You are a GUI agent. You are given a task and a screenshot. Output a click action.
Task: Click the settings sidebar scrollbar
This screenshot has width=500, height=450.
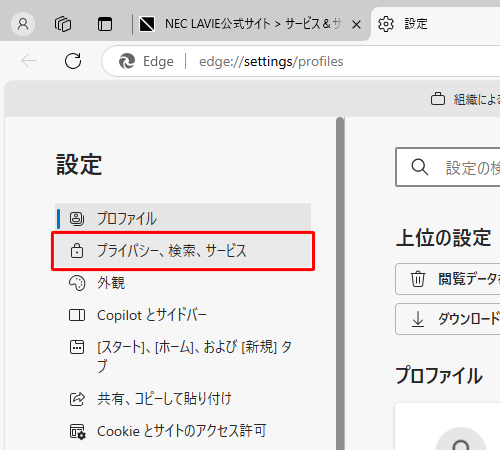(340, 283)
